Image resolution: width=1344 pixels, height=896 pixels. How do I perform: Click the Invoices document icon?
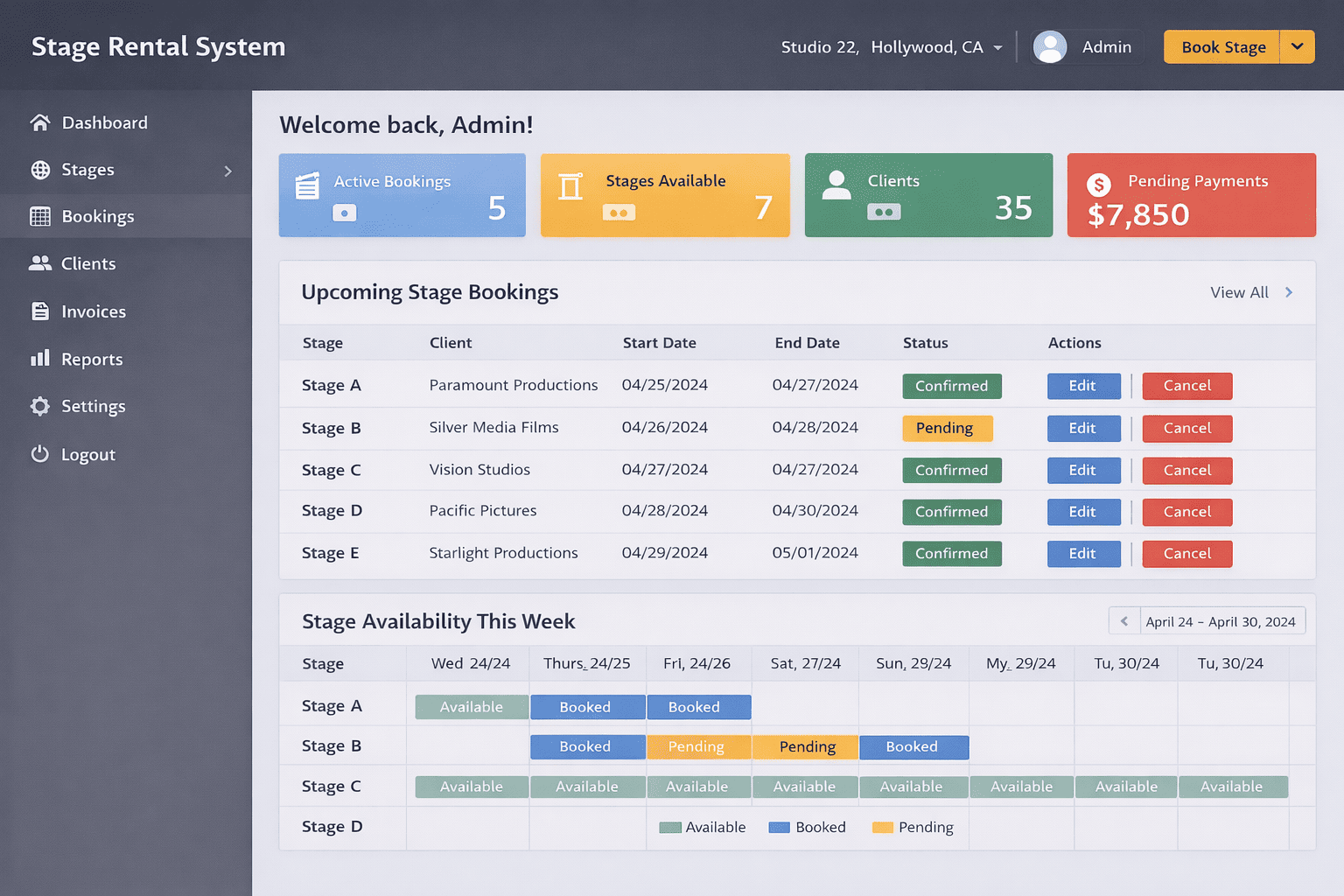[40, 311]
